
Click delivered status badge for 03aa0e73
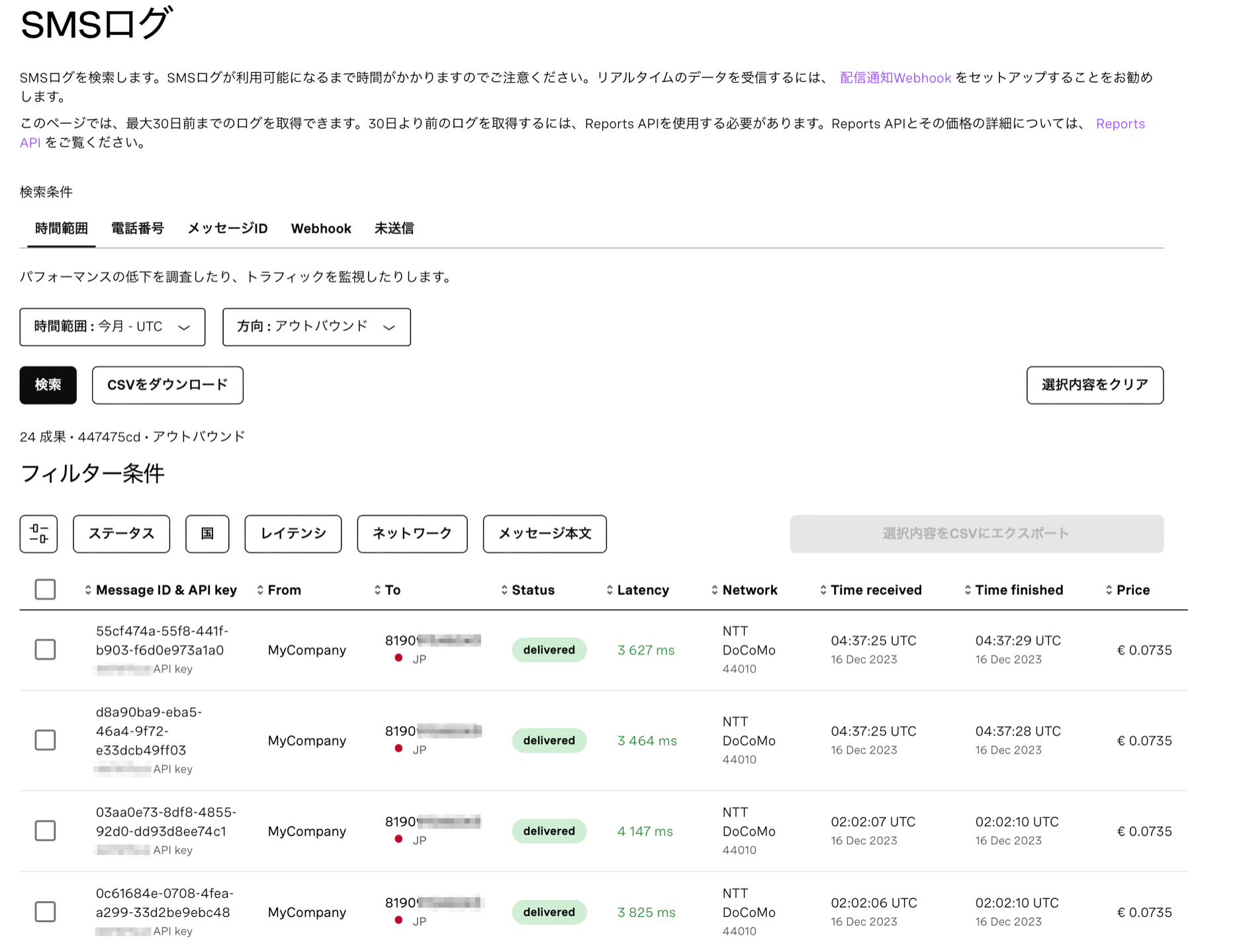(549, 832)
